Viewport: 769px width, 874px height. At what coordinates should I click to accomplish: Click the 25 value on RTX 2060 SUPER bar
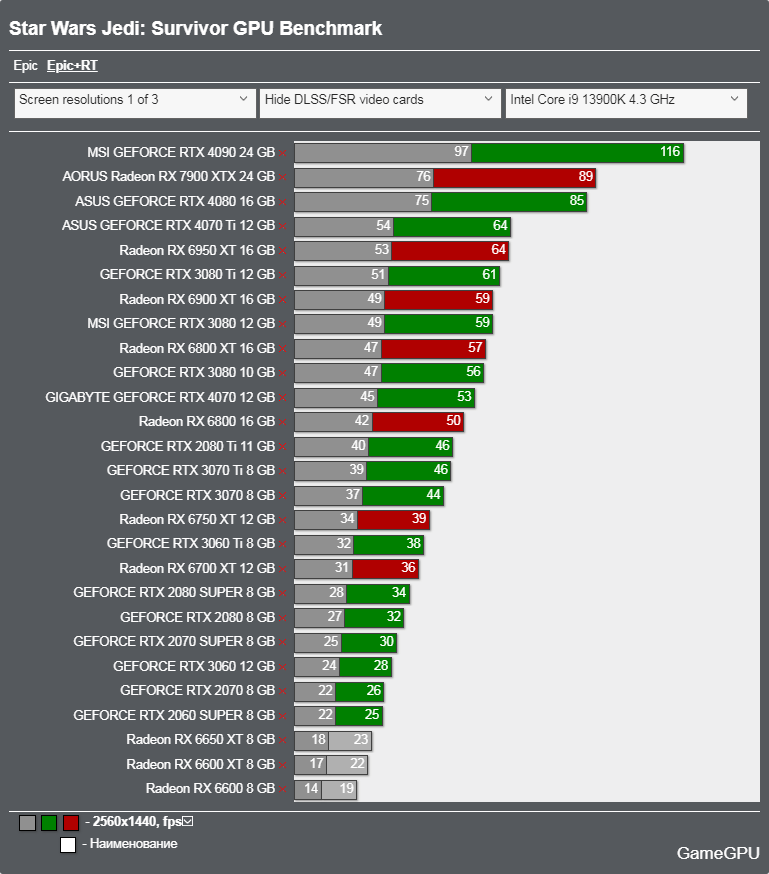coord(372,715)
